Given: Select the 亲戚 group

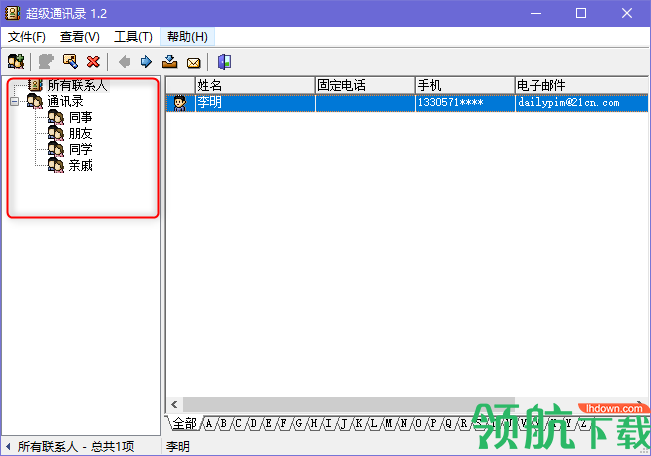Looking at the screenshot, I should click(81, 166).
